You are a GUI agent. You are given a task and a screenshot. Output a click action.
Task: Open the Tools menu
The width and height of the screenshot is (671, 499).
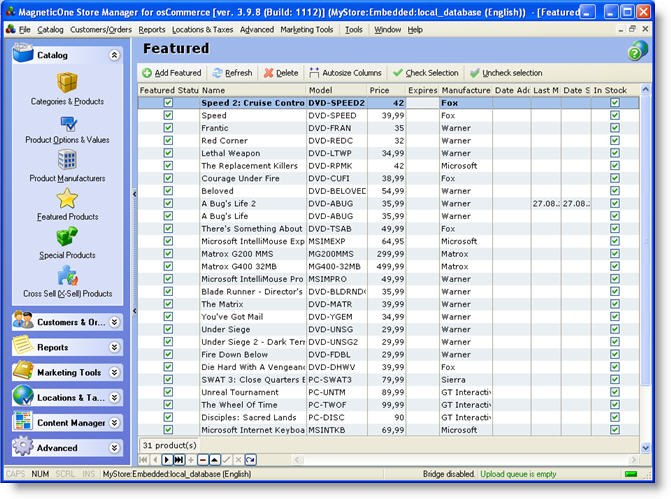(x=354, y=30)
